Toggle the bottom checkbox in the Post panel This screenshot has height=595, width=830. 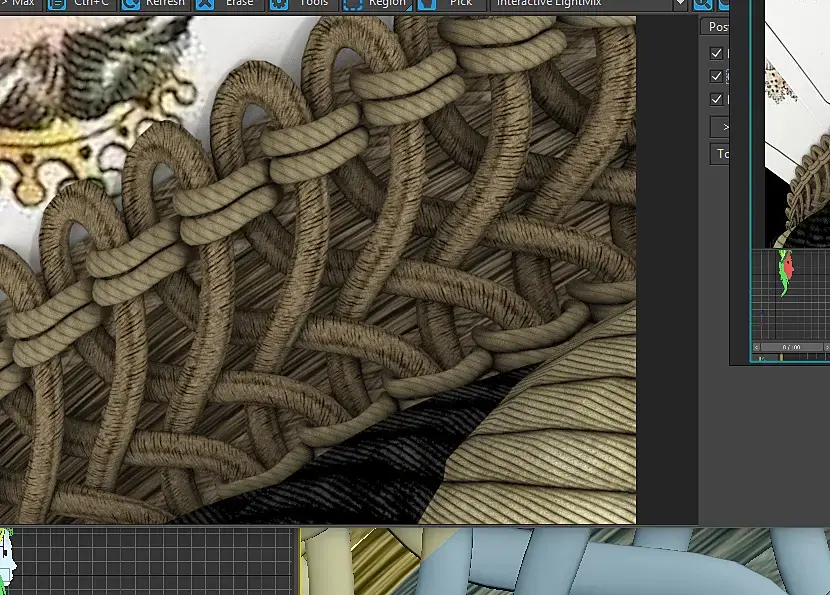[x=716, y=99]
